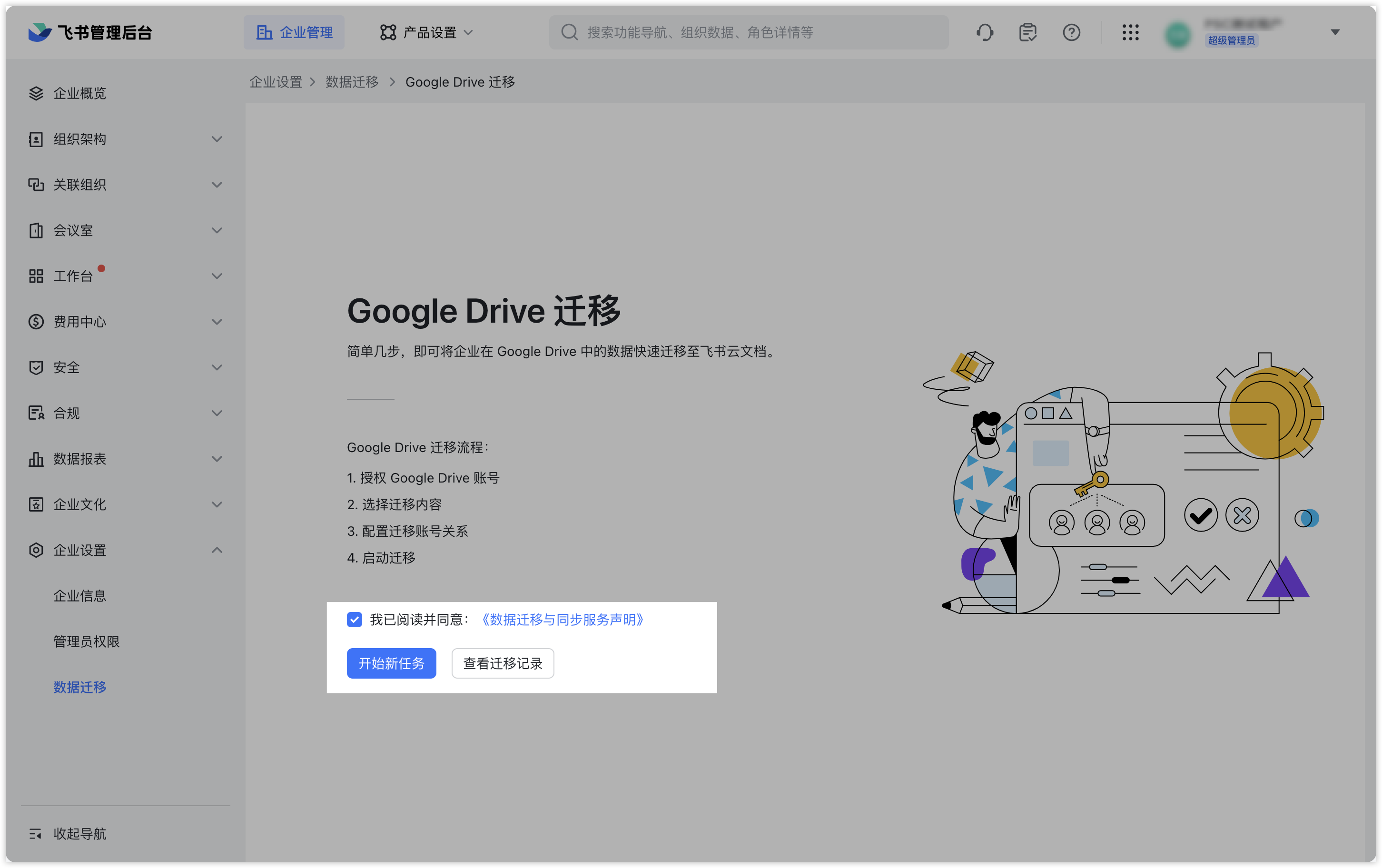The image size is (1382, 868).
Task: Click the 企业文化 sidebar label
Action: click(80, 504)
